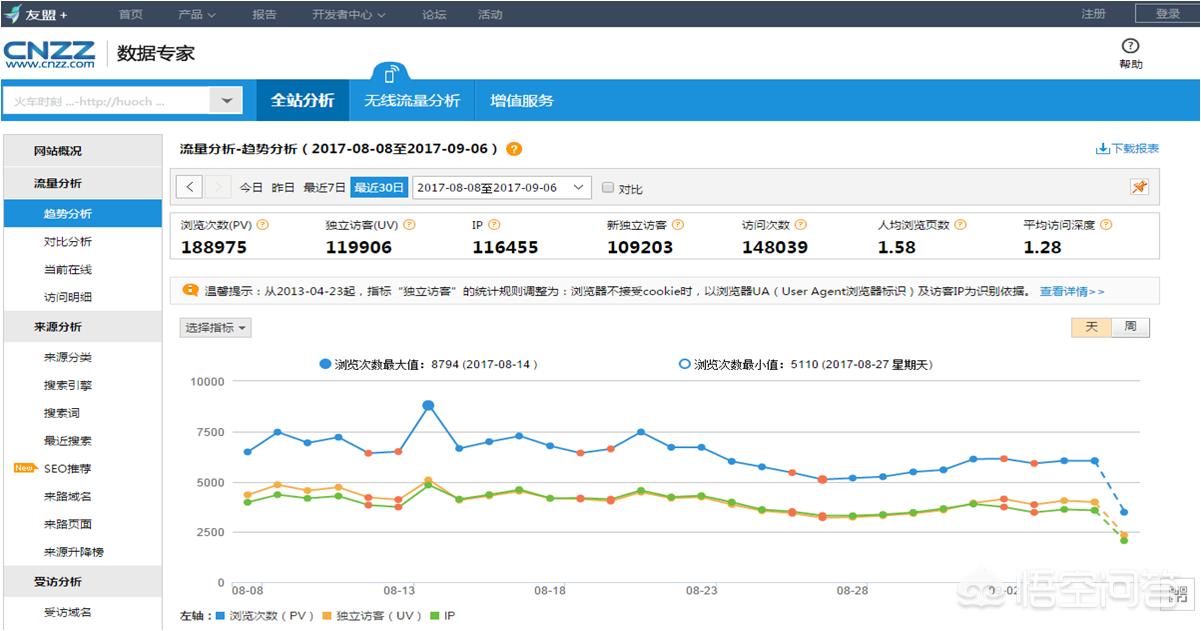The height and width of the screenshot is (631, 1201).
Task: Toggle 浏览次数(PV) series in legend
Action: pos(265,617)
